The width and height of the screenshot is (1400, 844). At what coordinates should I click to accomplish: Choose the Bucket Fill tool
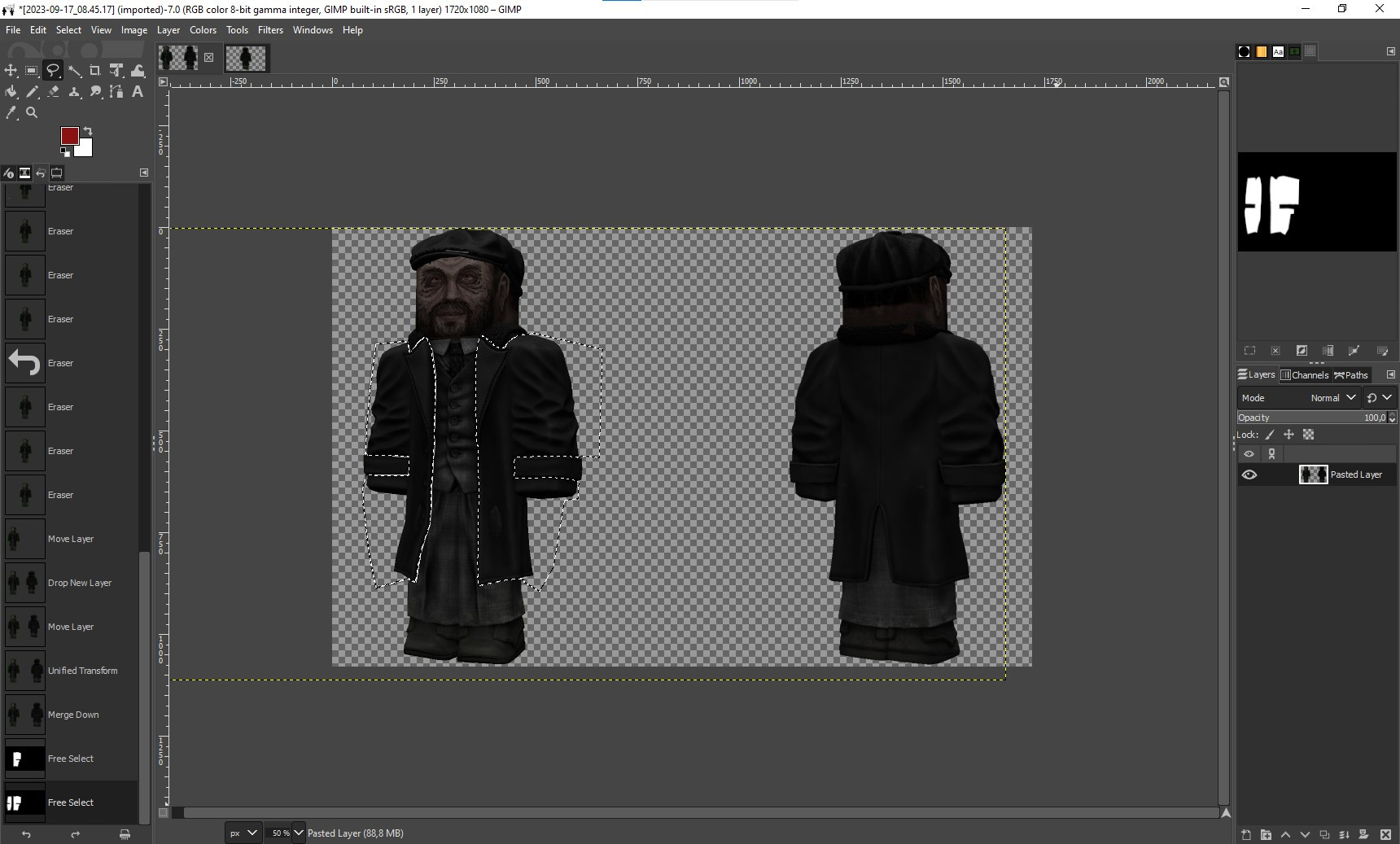pos(11,92)
